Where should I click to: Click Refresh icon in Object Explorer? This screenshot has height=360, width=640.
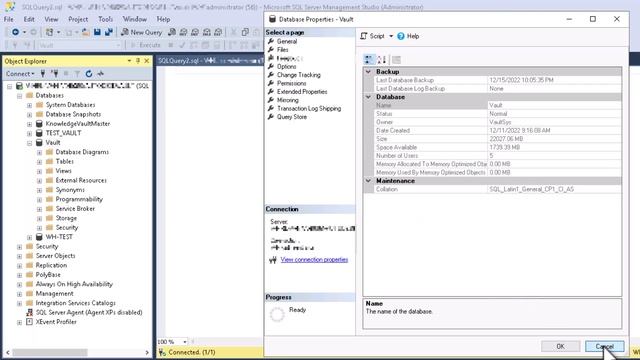(x=89, y=73)
